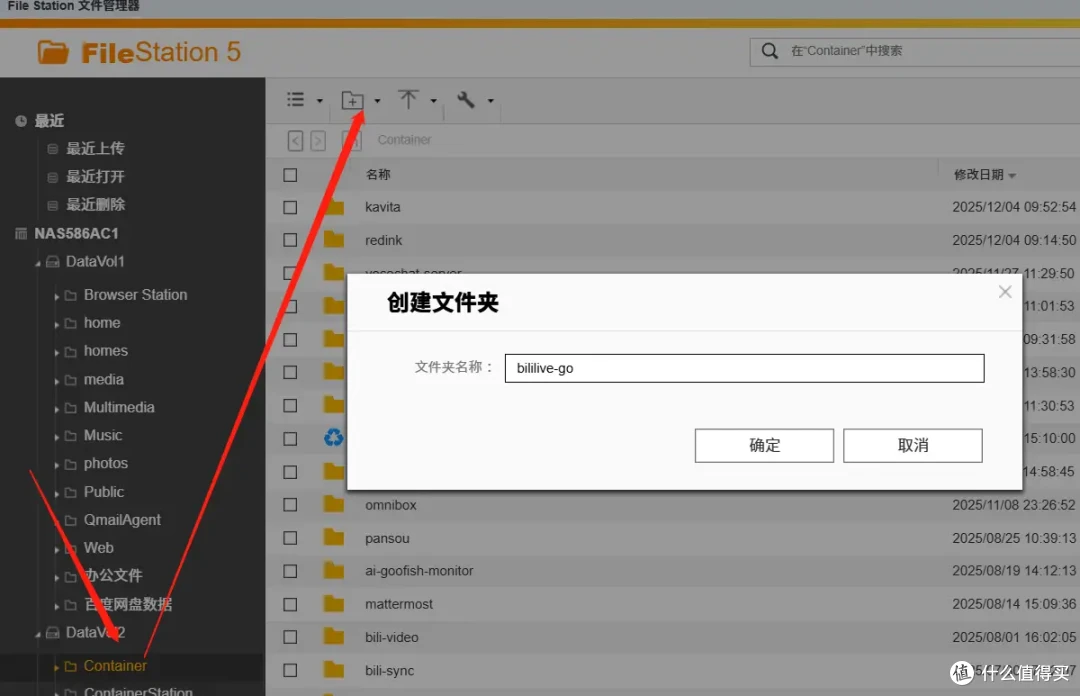Open the view mode dropdown arrow

pos(320,101)
